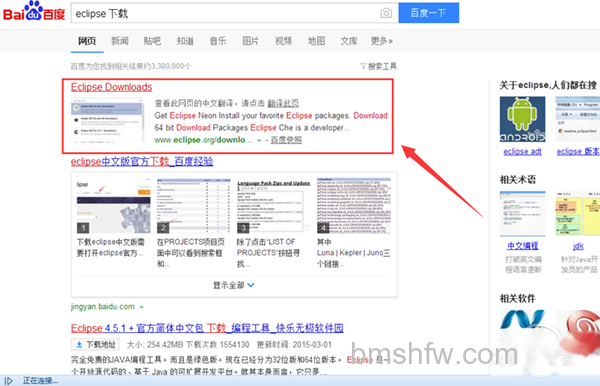600x386 pixels.
Task: Switch to the 新闻 tab
Action: [x=120, y=41]
